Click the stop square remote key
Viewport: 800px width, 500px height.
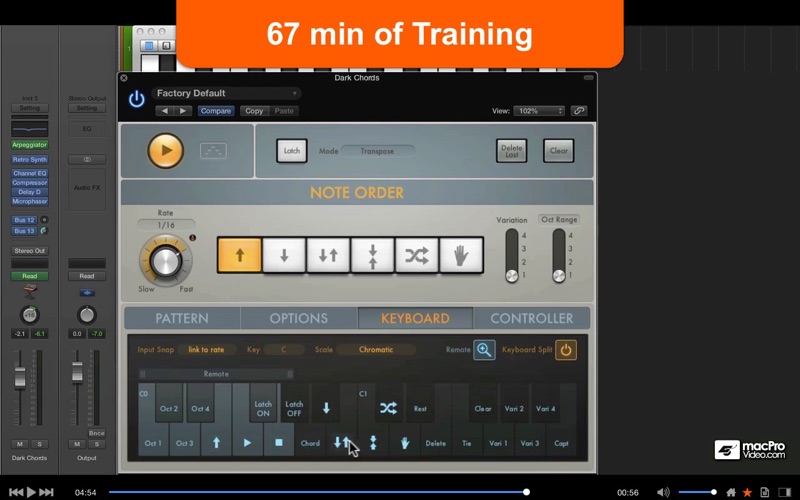[279, 442]
